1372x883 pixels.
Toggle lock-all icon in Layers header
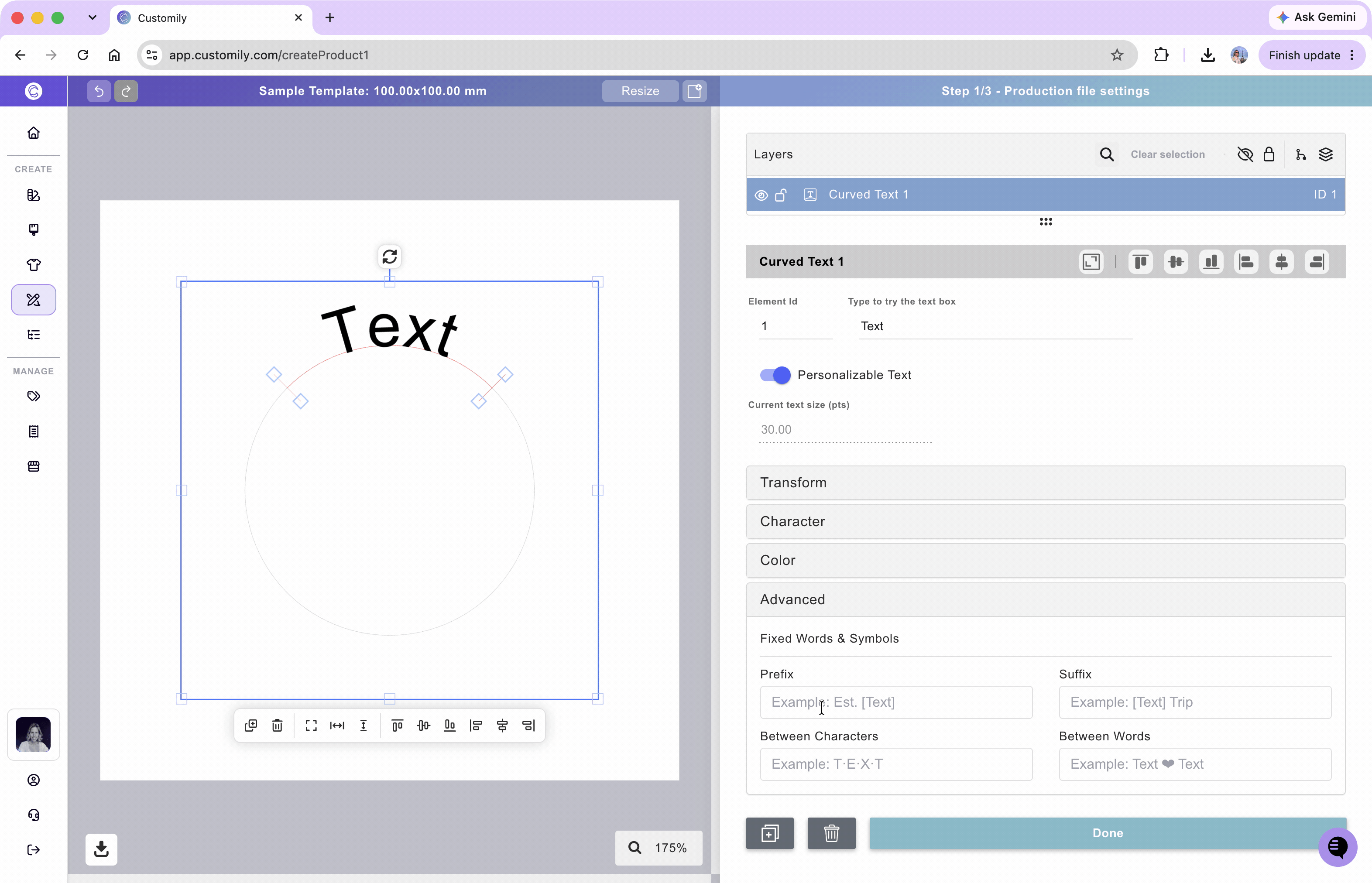1269,155
